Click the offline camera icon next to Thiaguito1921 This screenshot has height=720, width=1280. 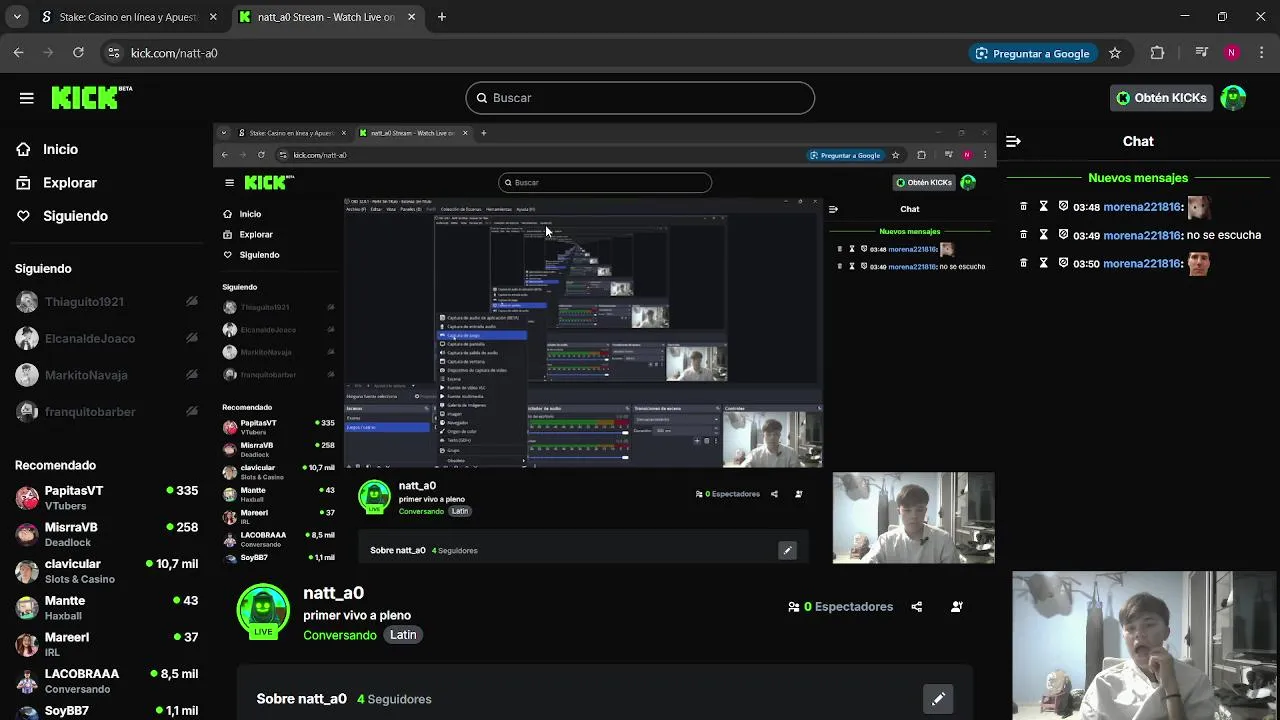coord(192,302)
